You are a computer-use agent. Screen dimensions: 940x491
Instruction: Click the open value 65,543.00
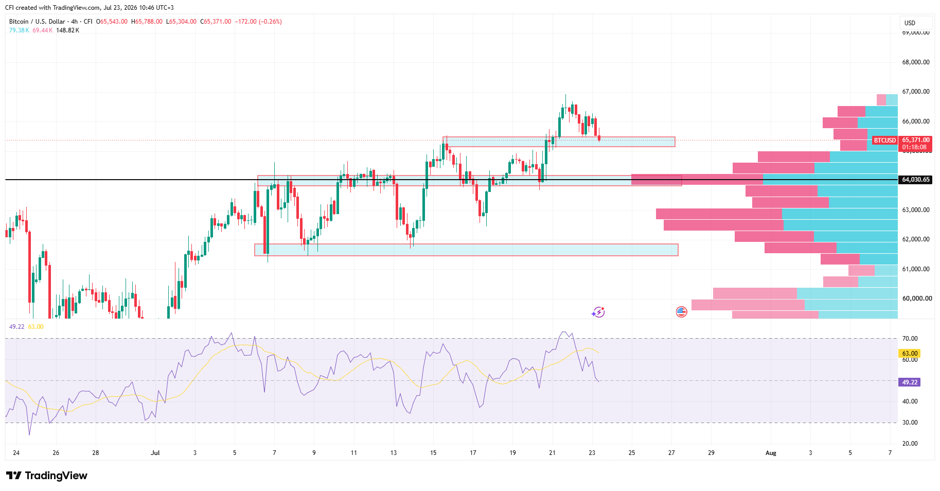[x=113, y=22]
